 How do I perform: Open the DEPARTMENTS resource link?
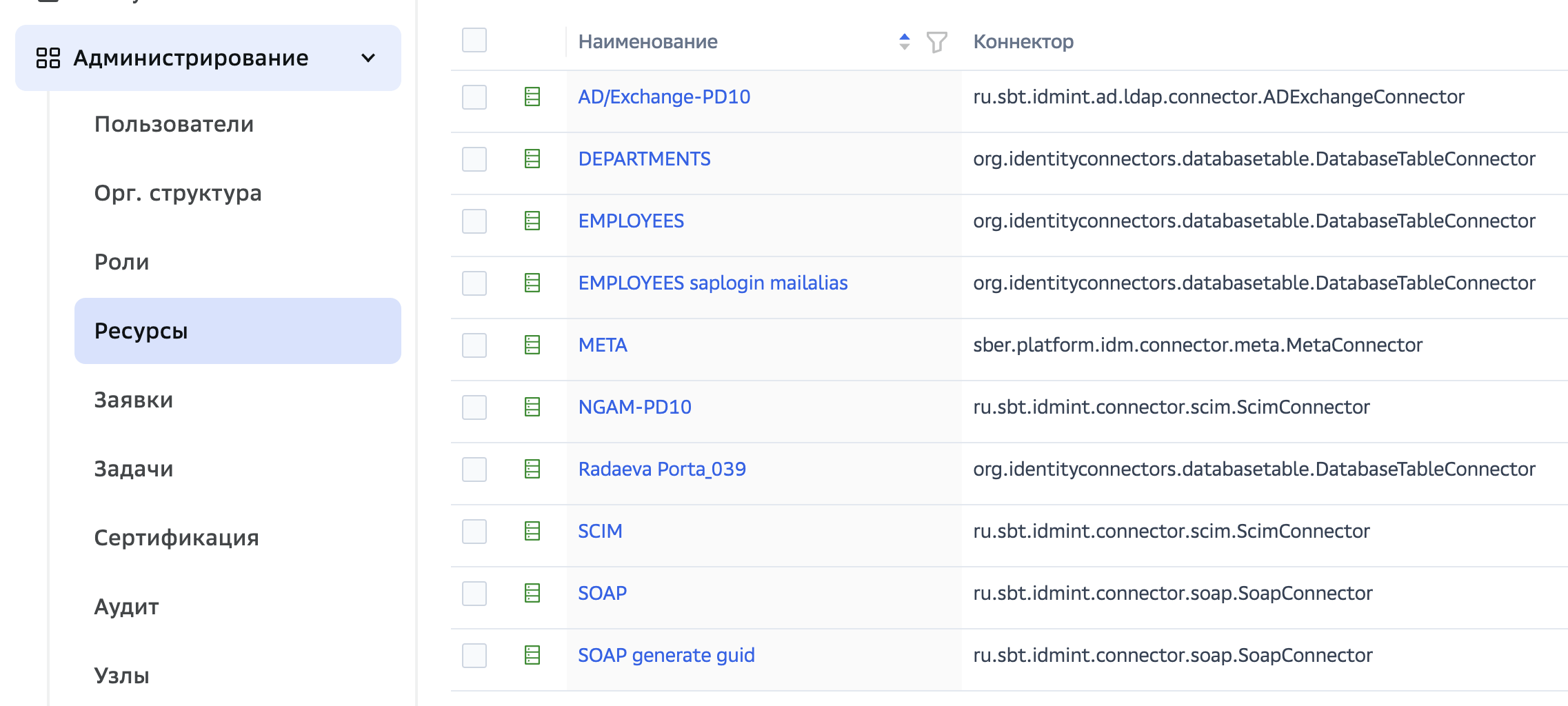644,159
